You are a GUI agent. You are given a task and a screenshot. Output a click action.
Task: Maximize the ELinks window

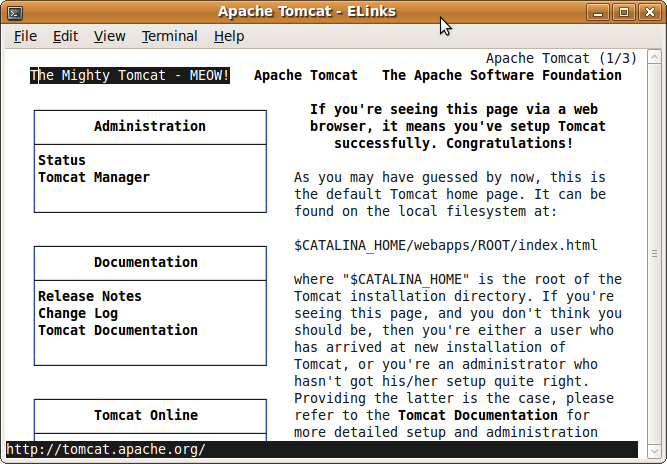click(624, 12)
